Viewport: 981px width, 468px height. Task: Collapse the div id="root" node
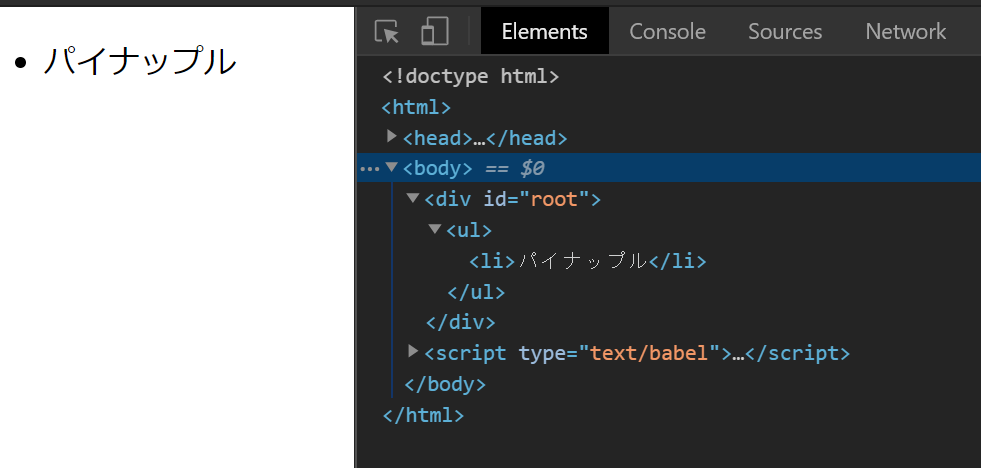pyautogui.click(x=412, y=198)
